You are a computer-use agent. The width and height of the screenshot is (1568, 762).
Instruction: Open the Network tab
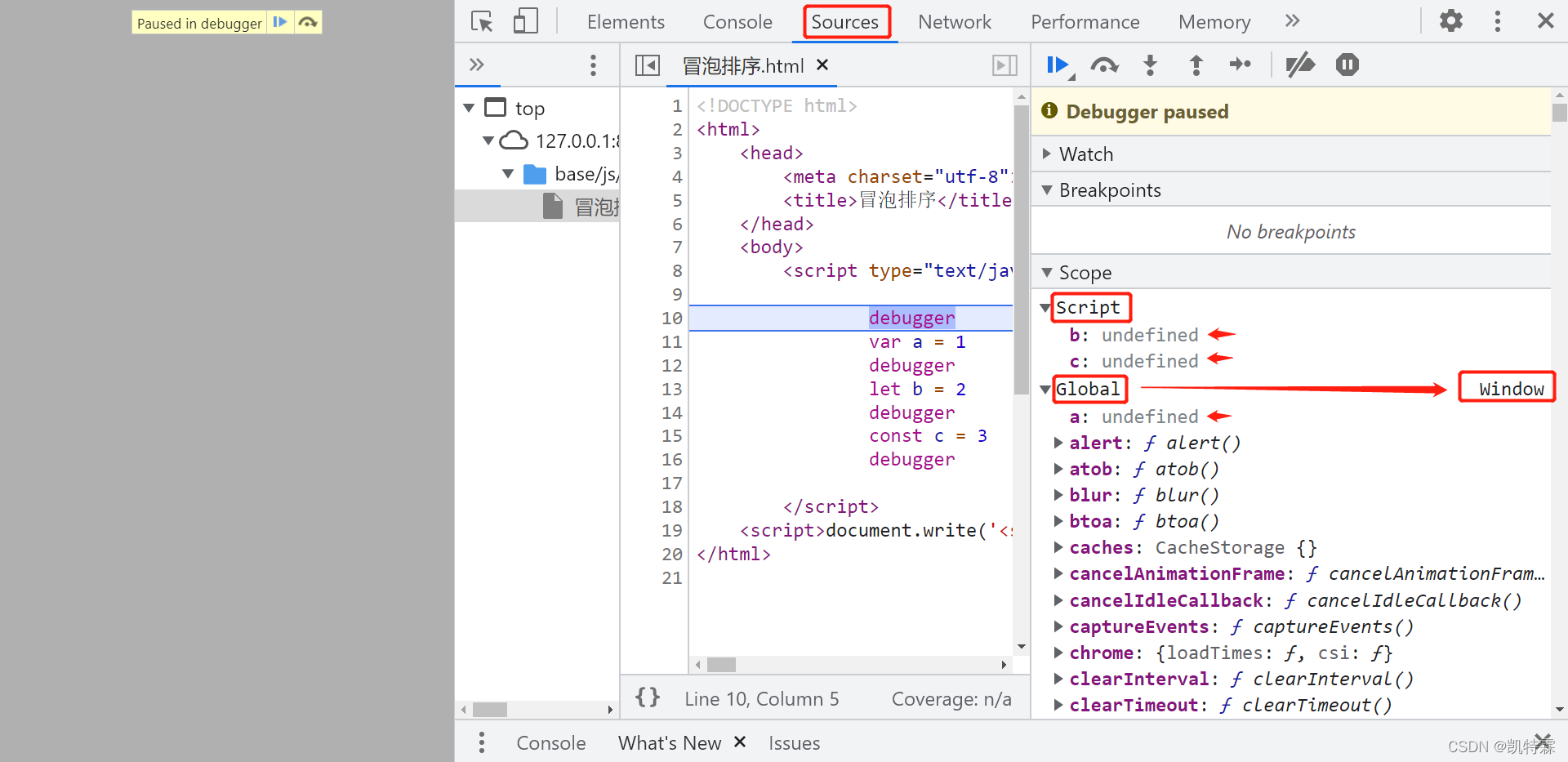[x=955, y=22]
